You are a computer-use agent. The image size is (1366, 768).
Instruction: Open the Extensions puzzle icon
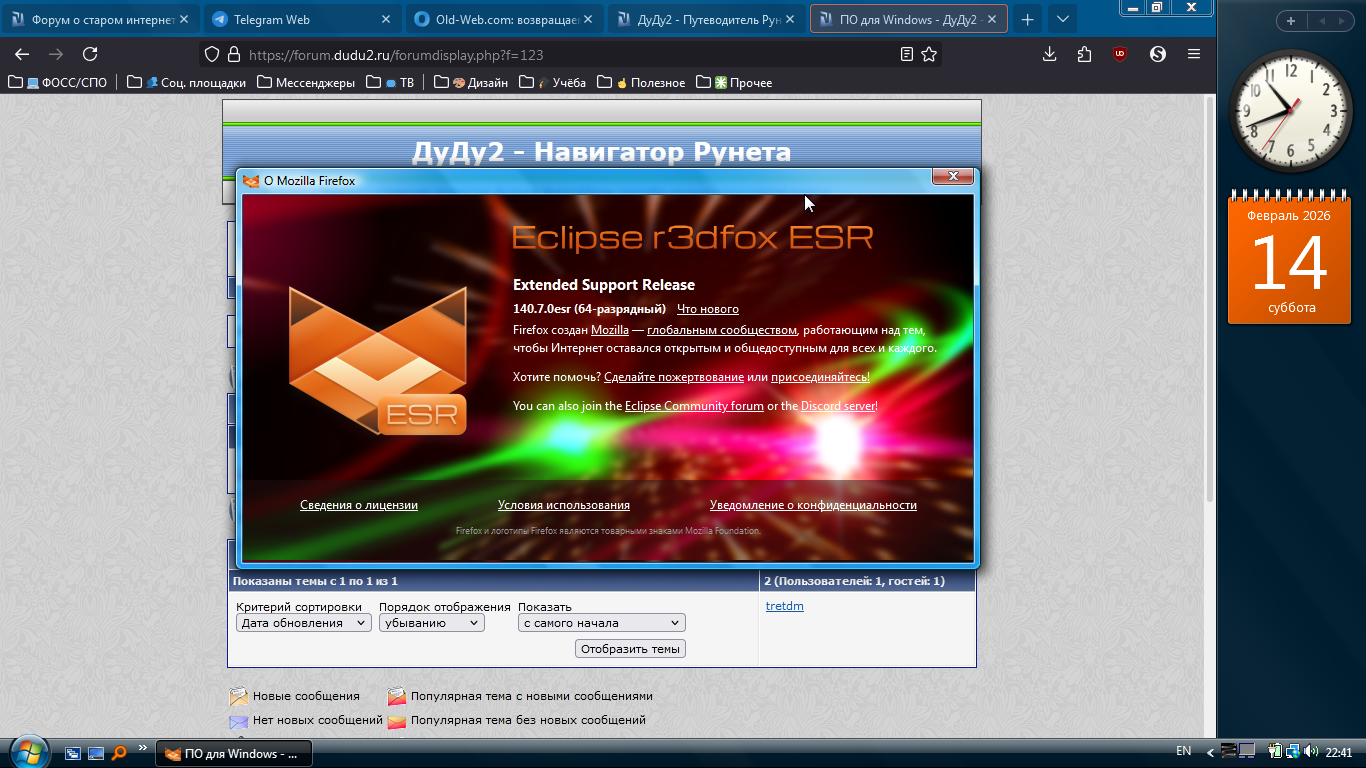point(1085,54)
